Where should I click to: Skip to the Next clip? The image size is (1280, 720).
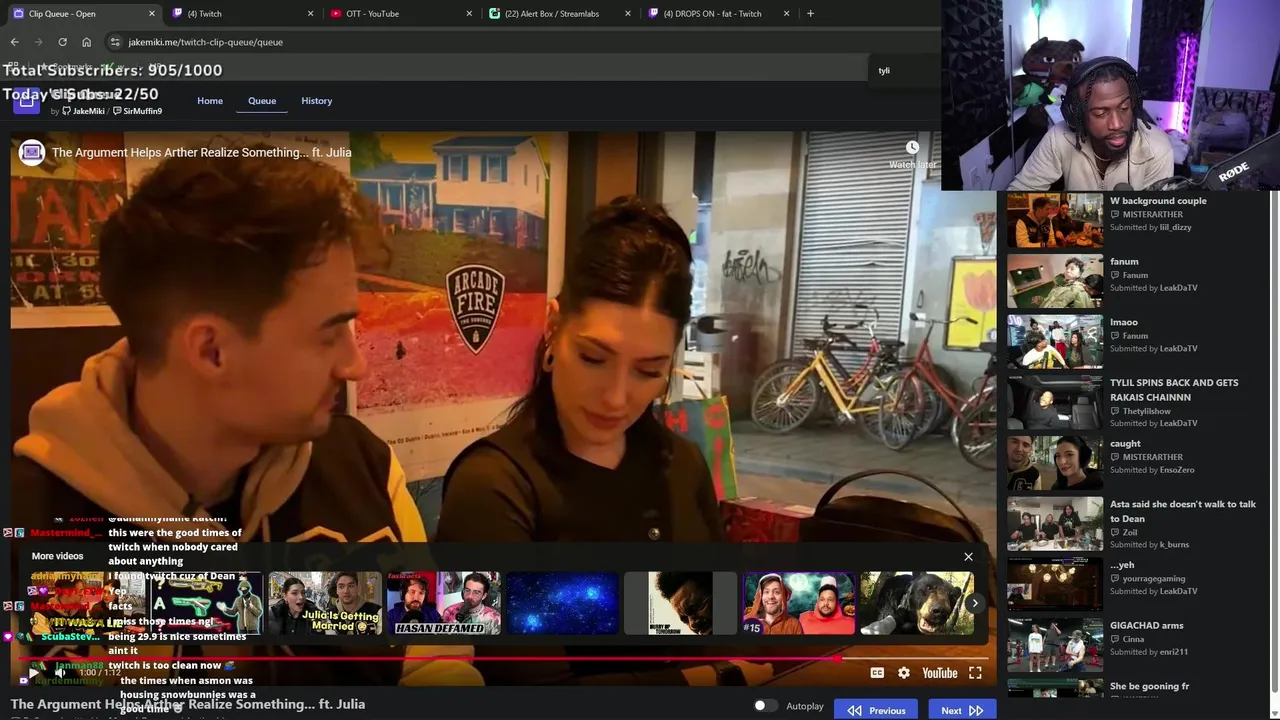[962, 710]
